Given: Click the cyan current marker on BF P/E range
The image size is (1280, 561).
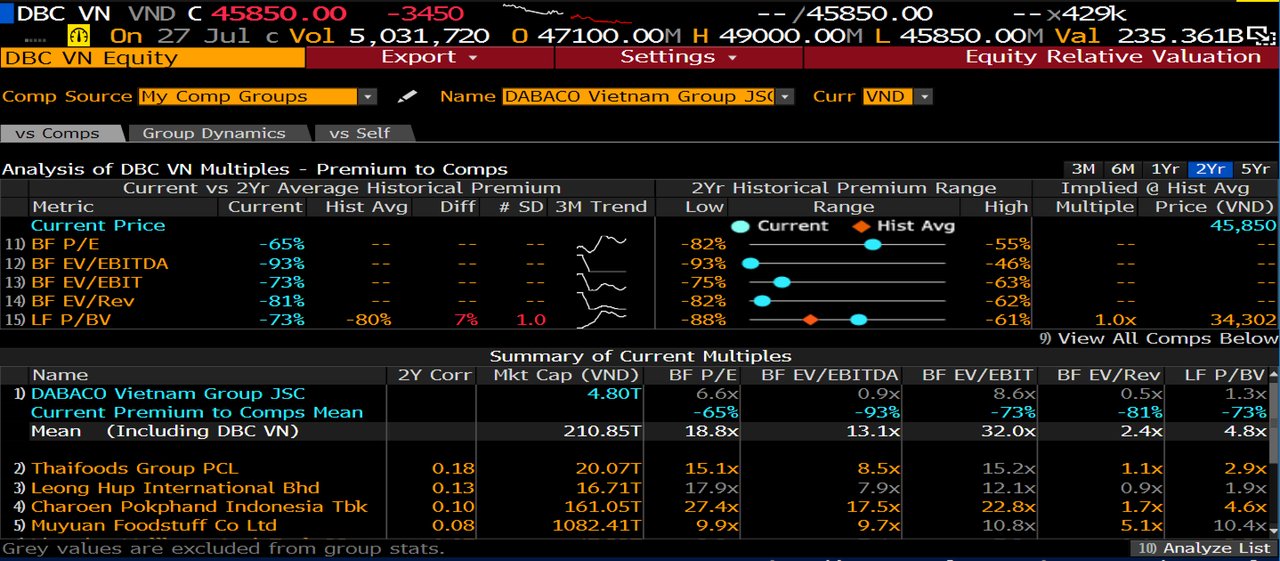Looking at the screenshot, I should [x=872, y=244].
